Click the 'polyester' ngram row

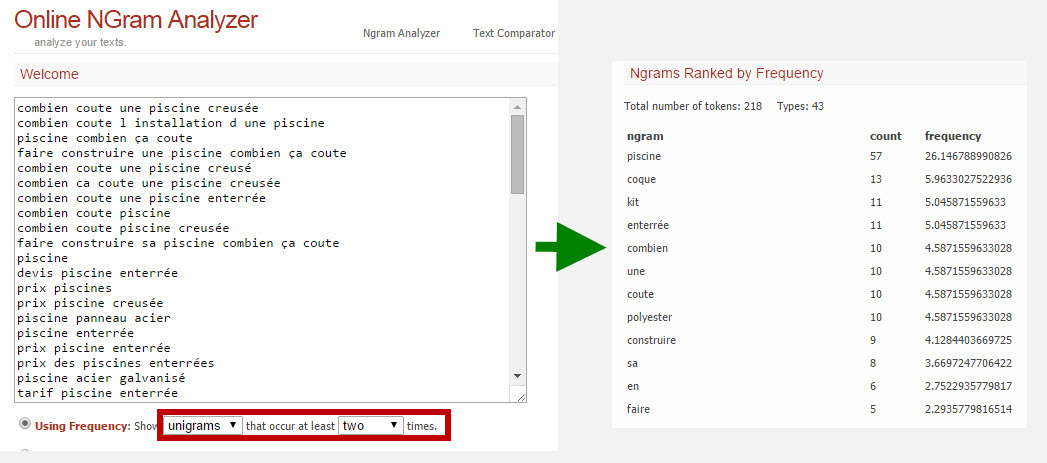tap(819, 317)
